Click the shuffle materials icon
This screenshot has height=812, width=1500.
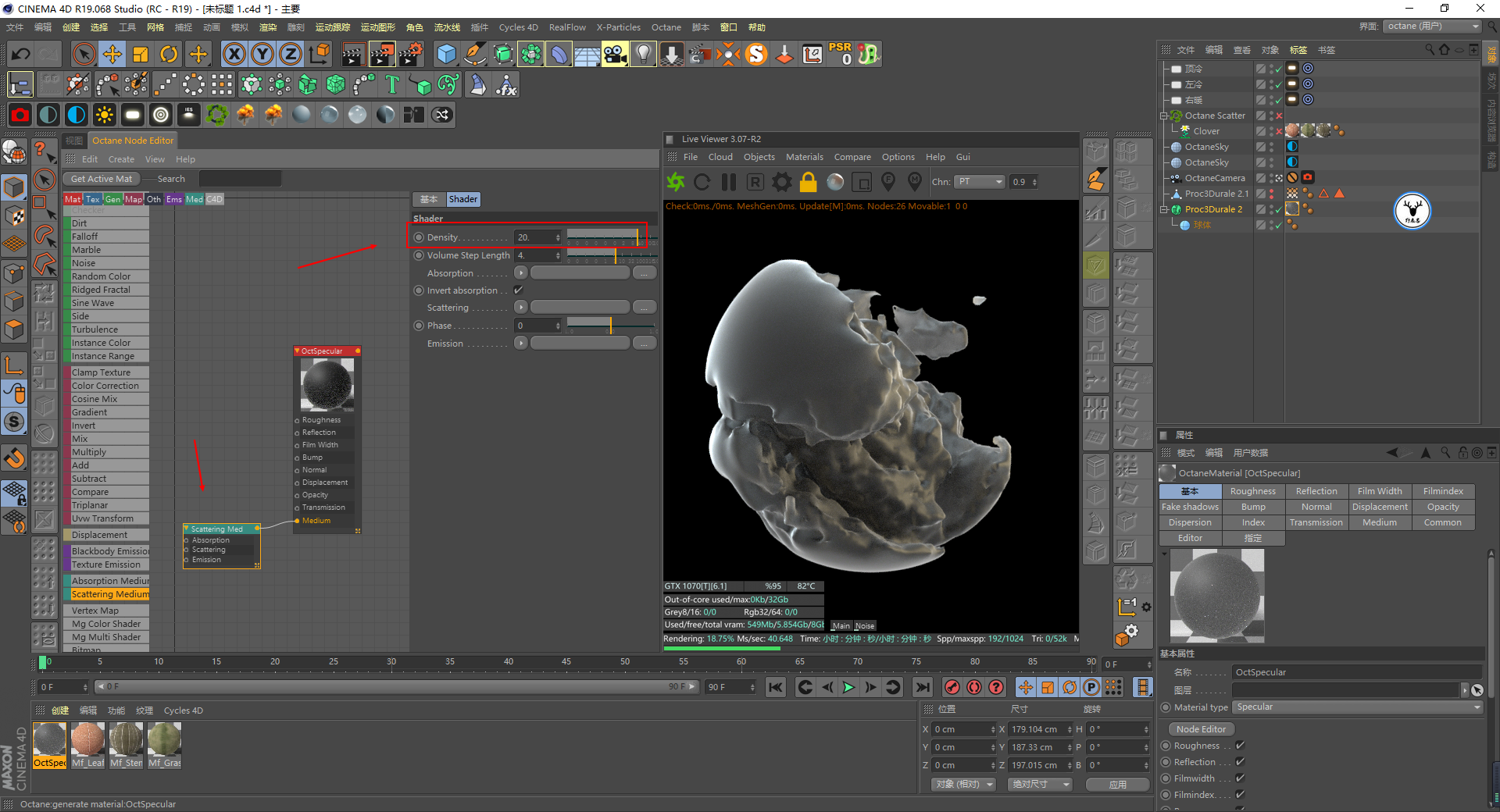tap(442, 115)
